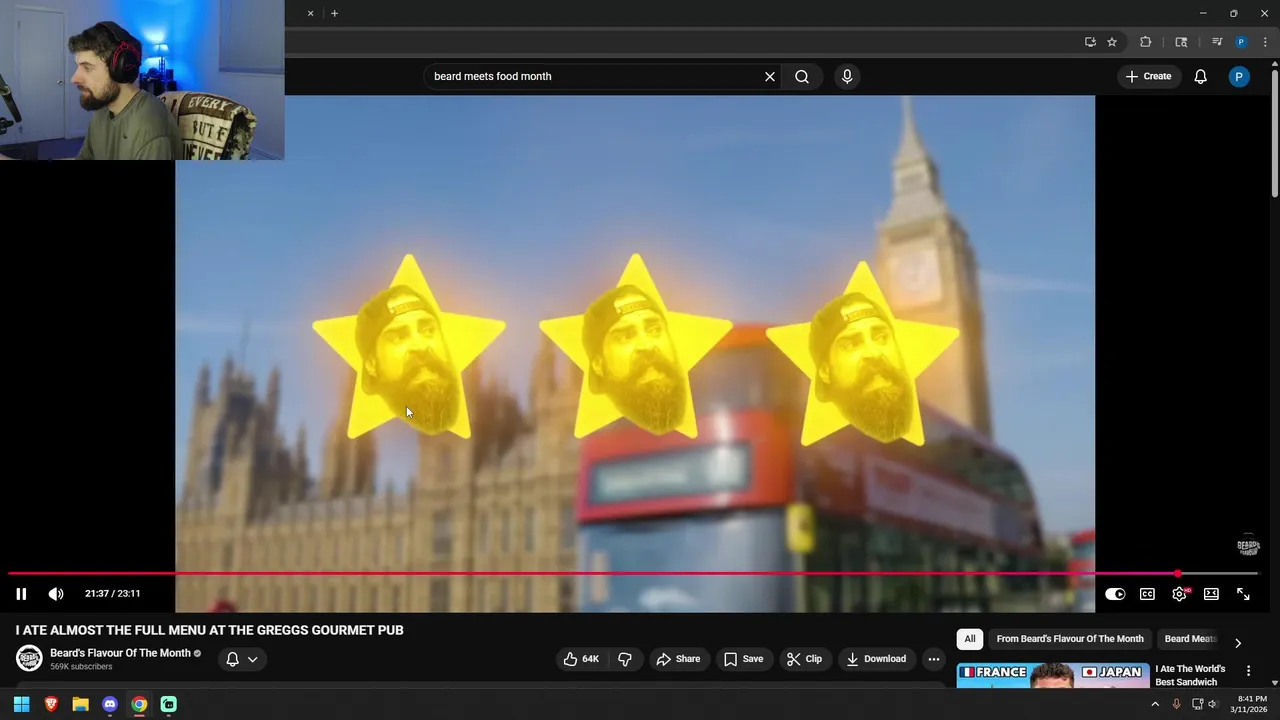
Task: Open the Clip button
Action: 804,659
